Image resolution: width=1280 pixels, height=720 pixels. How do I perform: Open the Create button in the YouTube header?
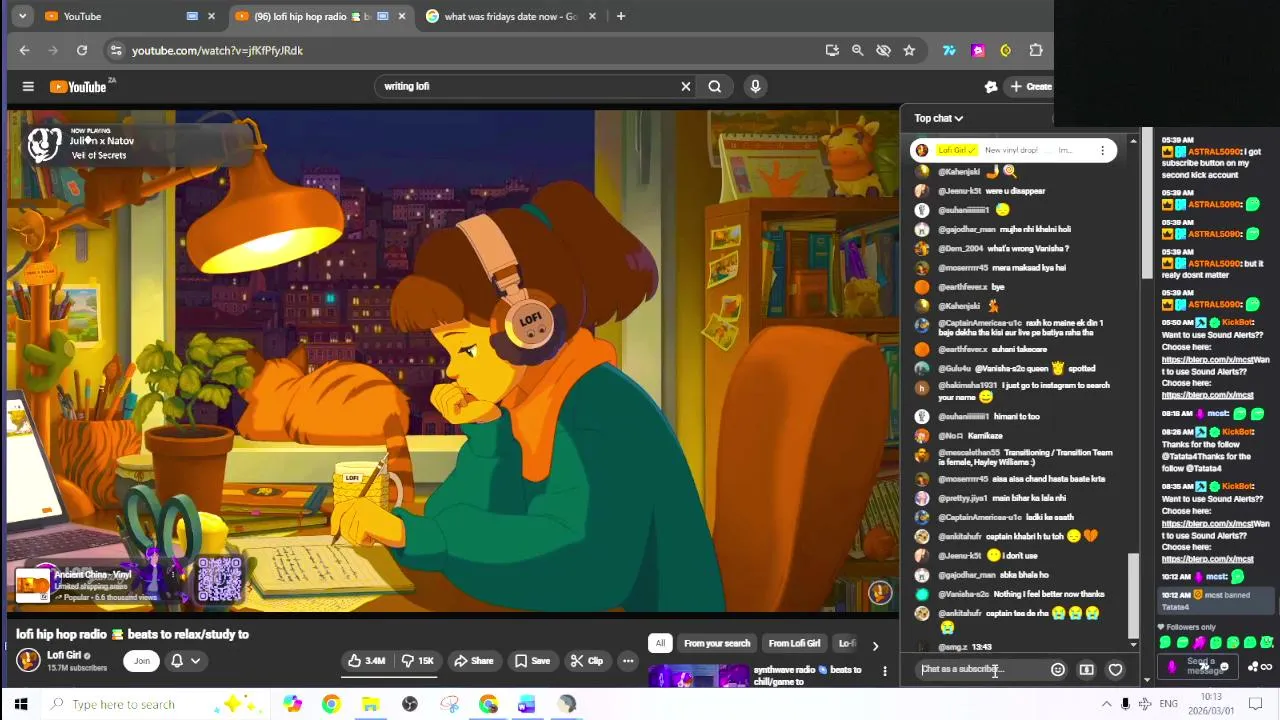tap(1030, 86)
